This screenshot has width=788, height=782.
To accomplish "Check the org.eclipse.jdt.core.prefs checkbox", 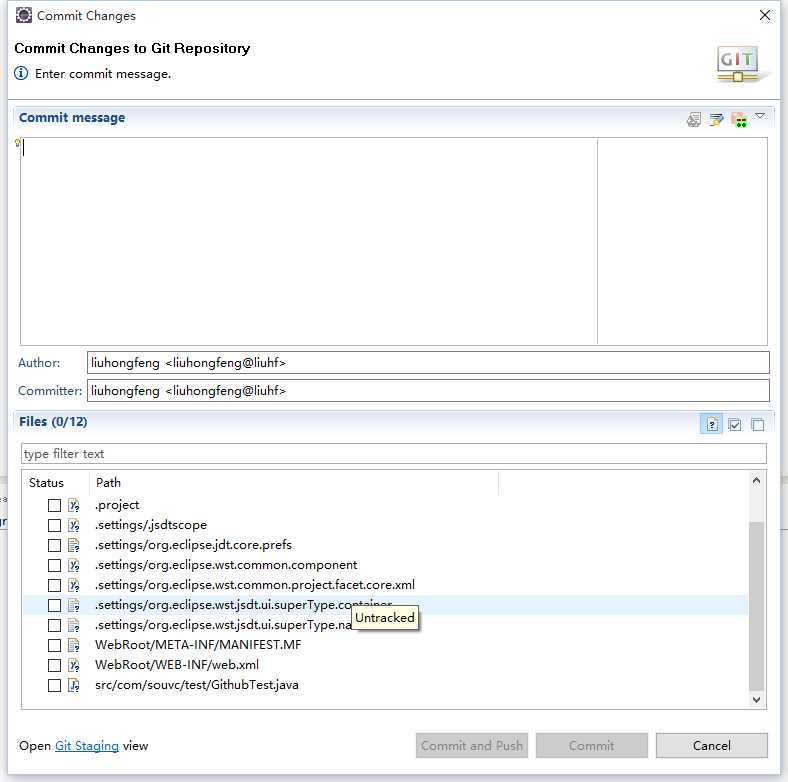I will pos(54,545).
